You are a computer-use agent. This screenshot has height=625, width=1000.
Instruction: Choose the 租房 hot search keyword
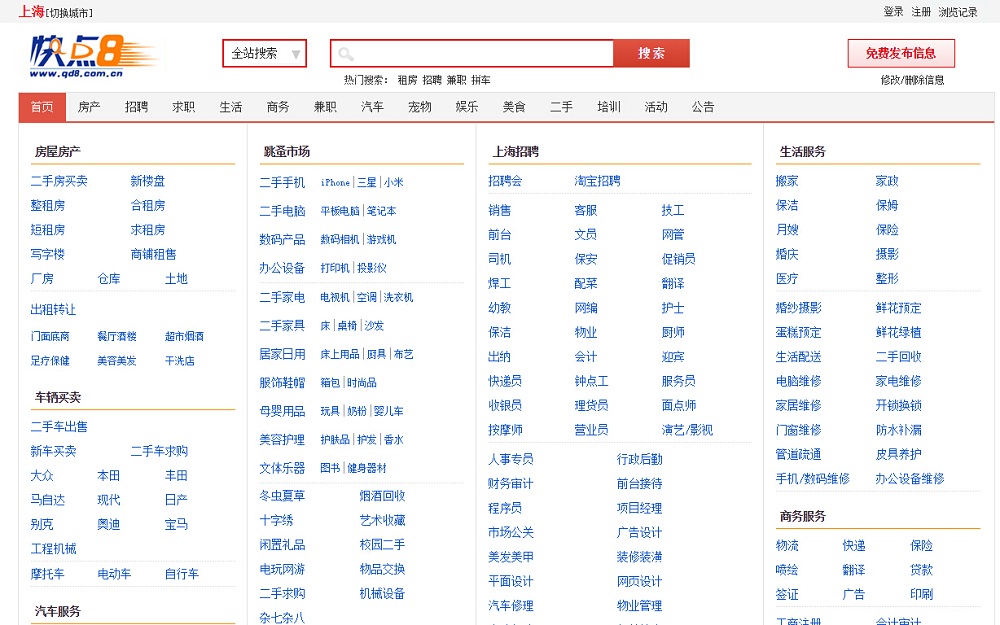tap(407, 80)
